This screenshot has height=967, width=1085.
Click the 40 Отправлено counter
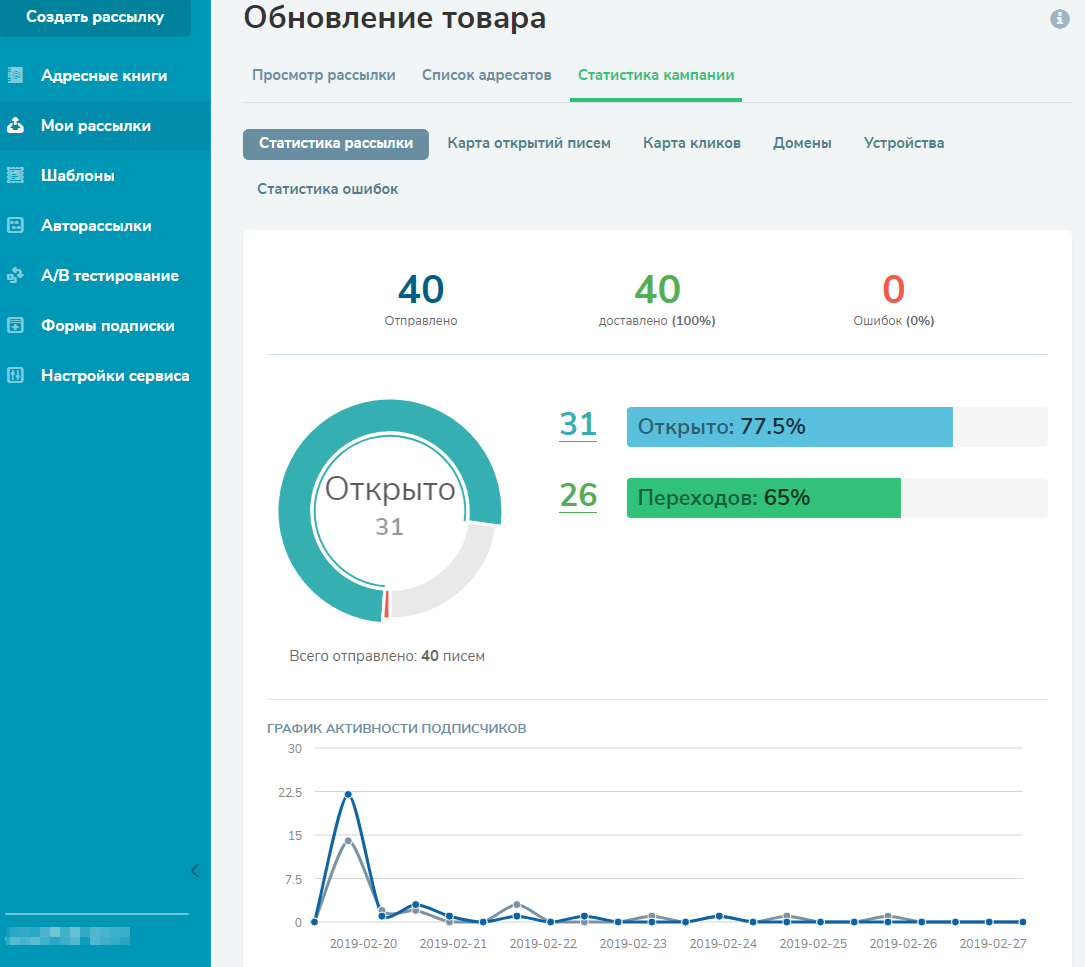coord(421,299)
